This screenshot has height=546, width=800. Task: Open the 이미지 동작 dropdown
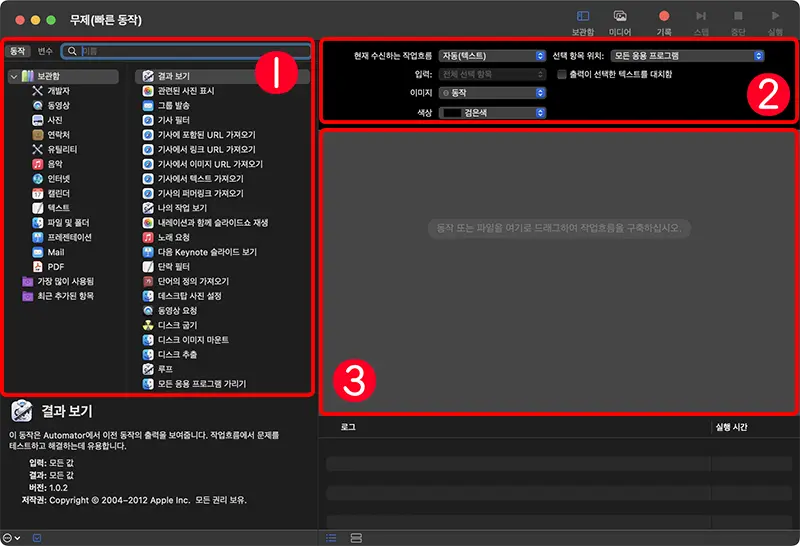tap(492, 93)
